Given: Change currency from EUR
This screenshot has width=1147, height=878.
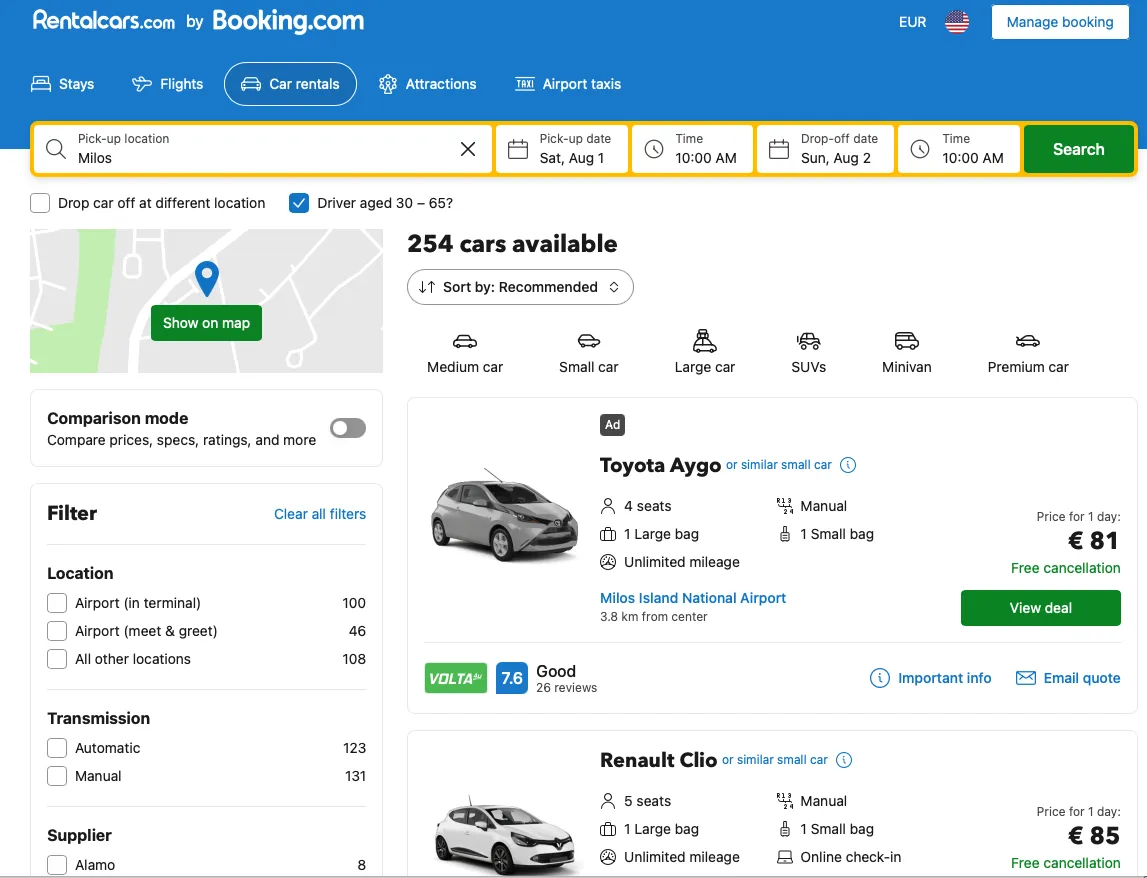Looking at the screenshot, I should (912, 22).
